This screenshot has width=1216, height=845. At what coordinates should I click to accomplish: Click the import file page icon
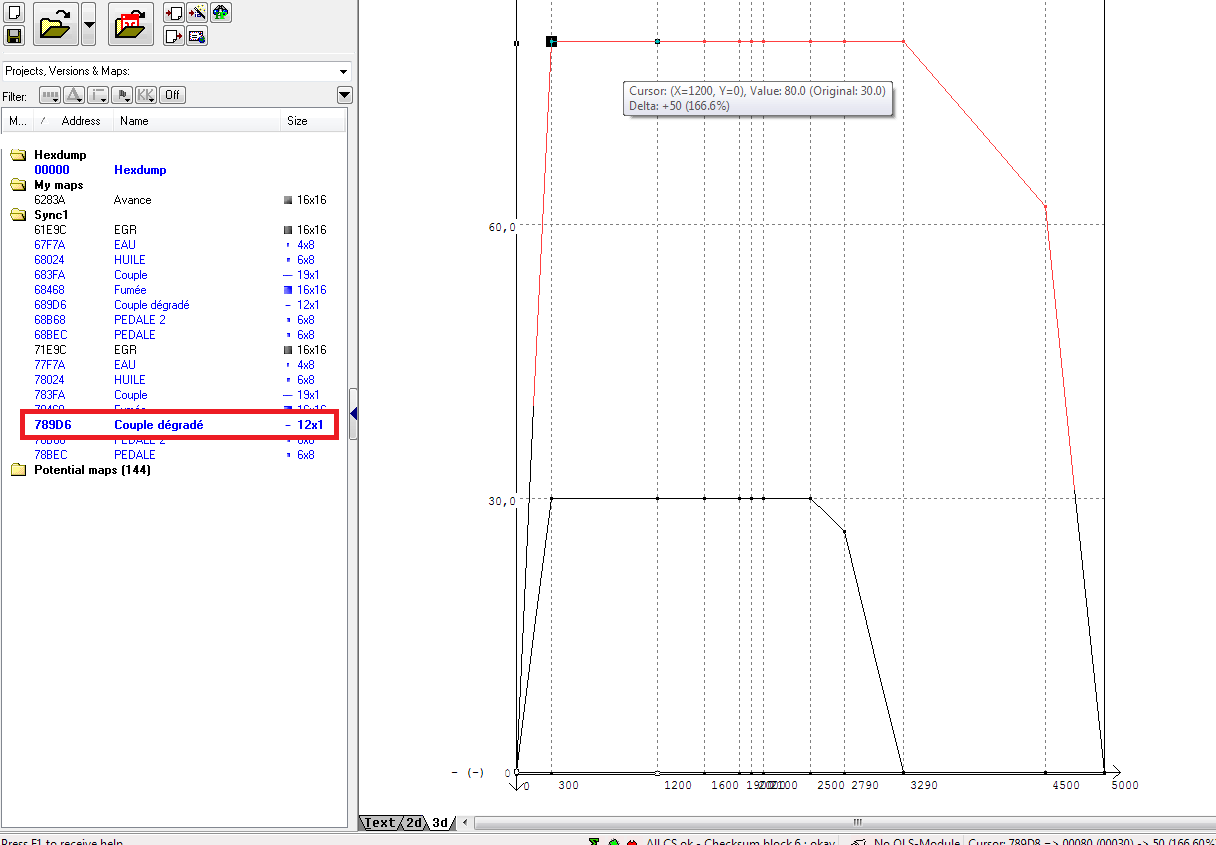point(173,13)
